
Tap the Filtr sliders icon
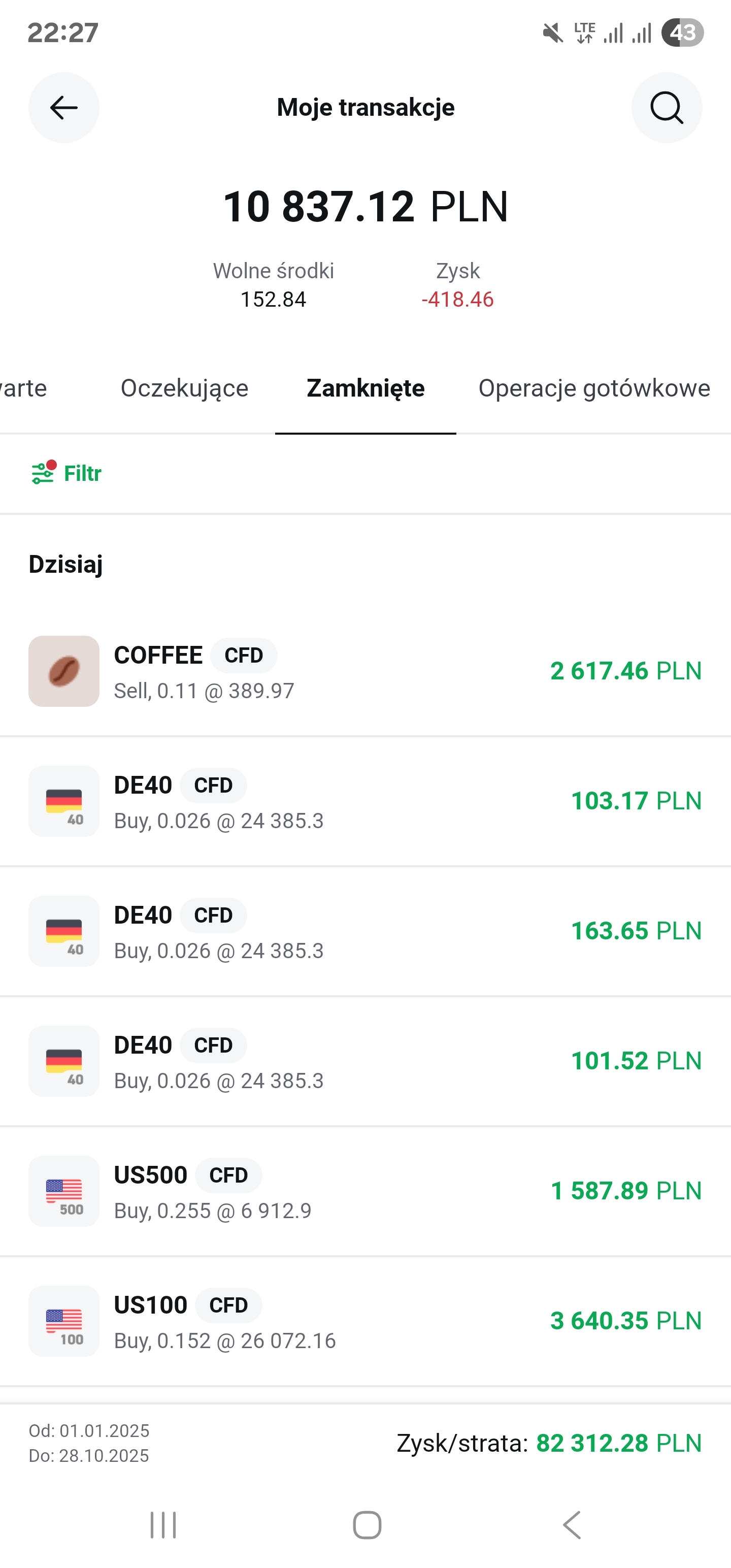(43, 473)
